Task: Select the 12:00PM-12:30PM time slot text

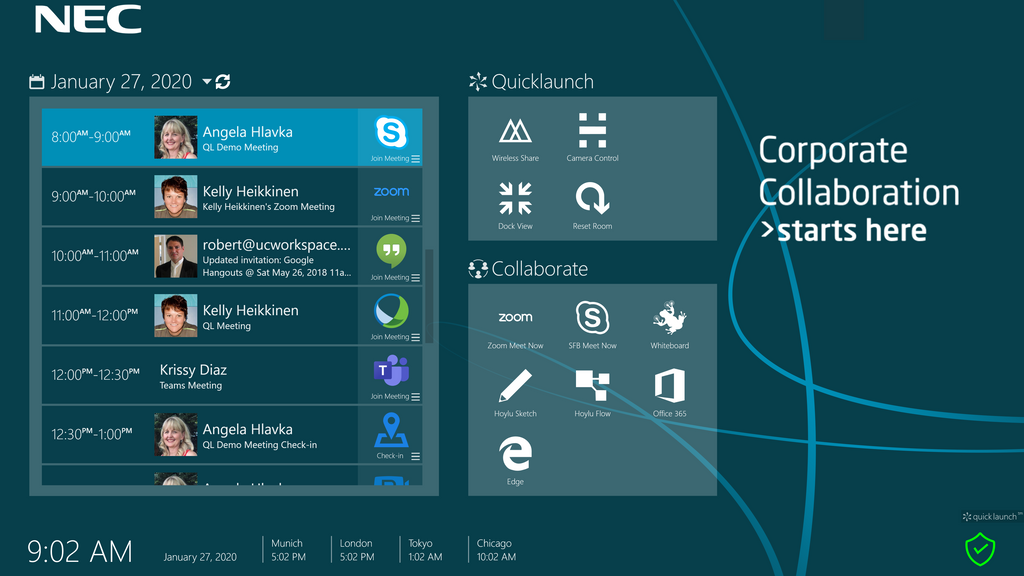Action: click(95, 374)
